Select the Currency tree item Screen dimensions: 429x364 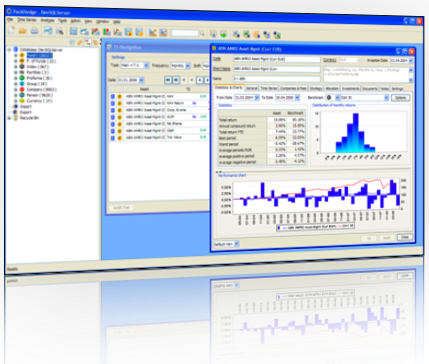pos(39,101)
